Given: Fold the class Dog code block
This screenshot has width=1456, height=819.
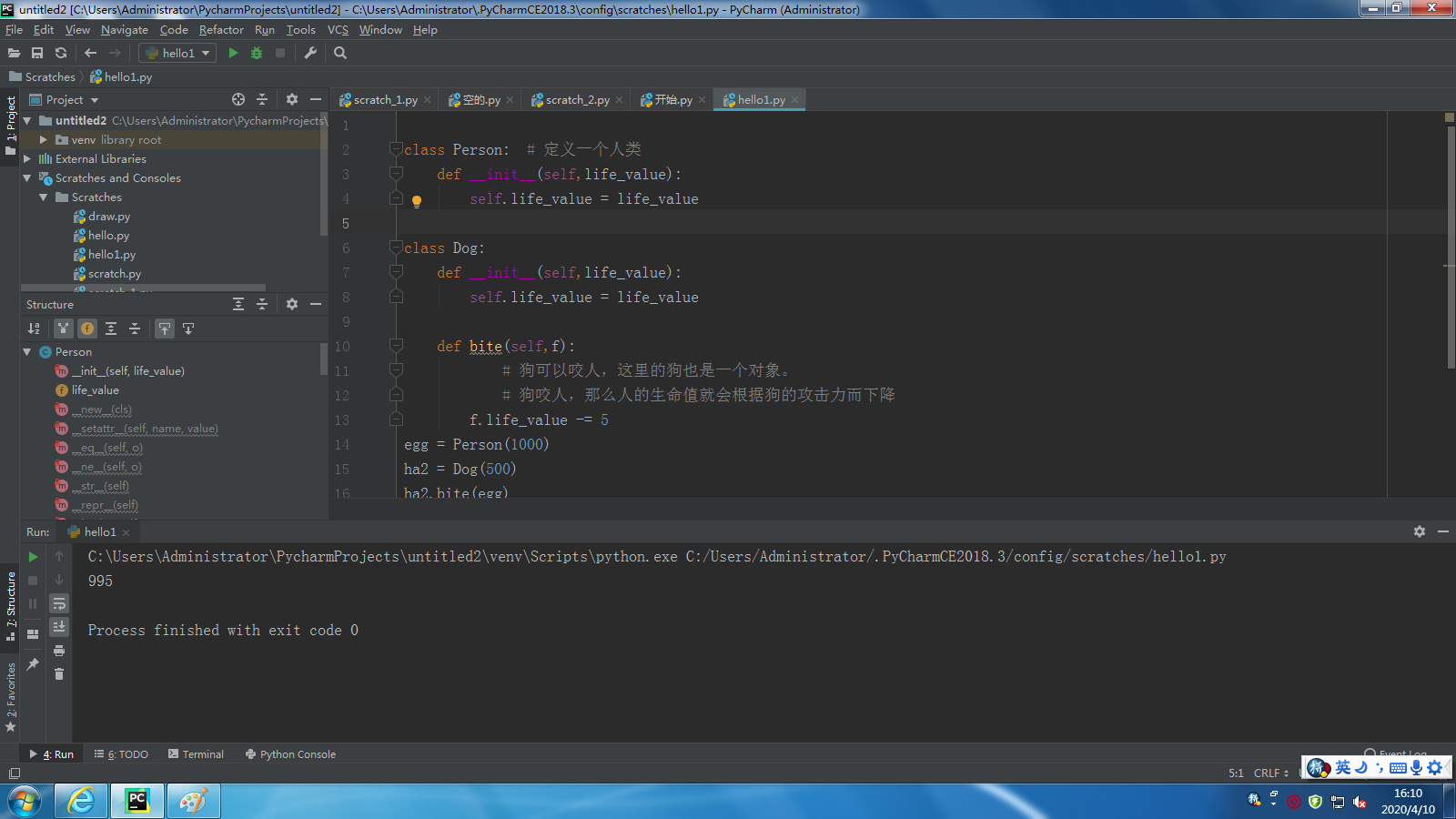Looking at the screenshot, I should pyautogui.click(x=396, y=248).
